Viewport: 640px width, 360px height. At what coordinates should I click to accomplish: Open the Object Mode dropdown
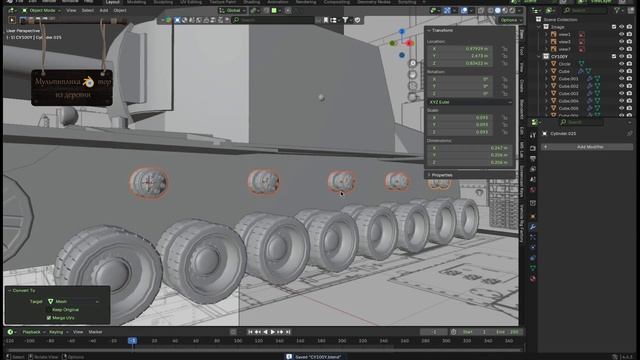tap(42, 10)
